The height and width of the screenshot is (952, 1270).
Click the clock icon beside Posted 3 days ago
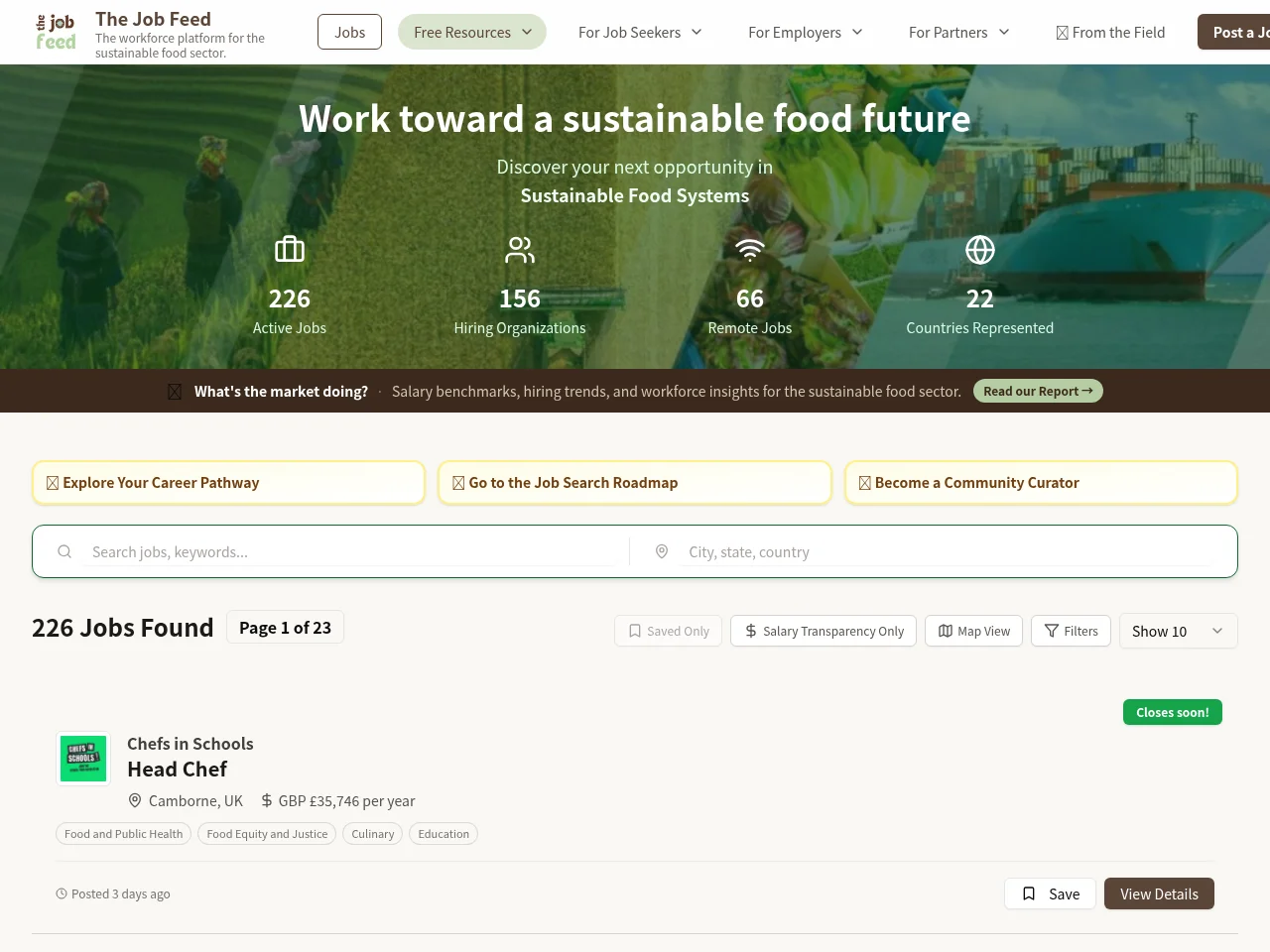pos(62,893)
